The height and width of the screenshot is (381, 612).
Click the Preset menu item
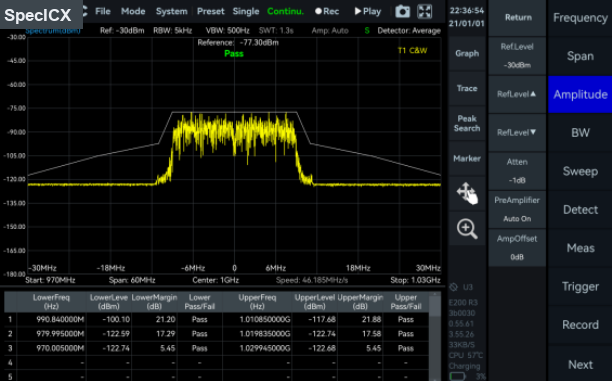[x=210, y=11]
